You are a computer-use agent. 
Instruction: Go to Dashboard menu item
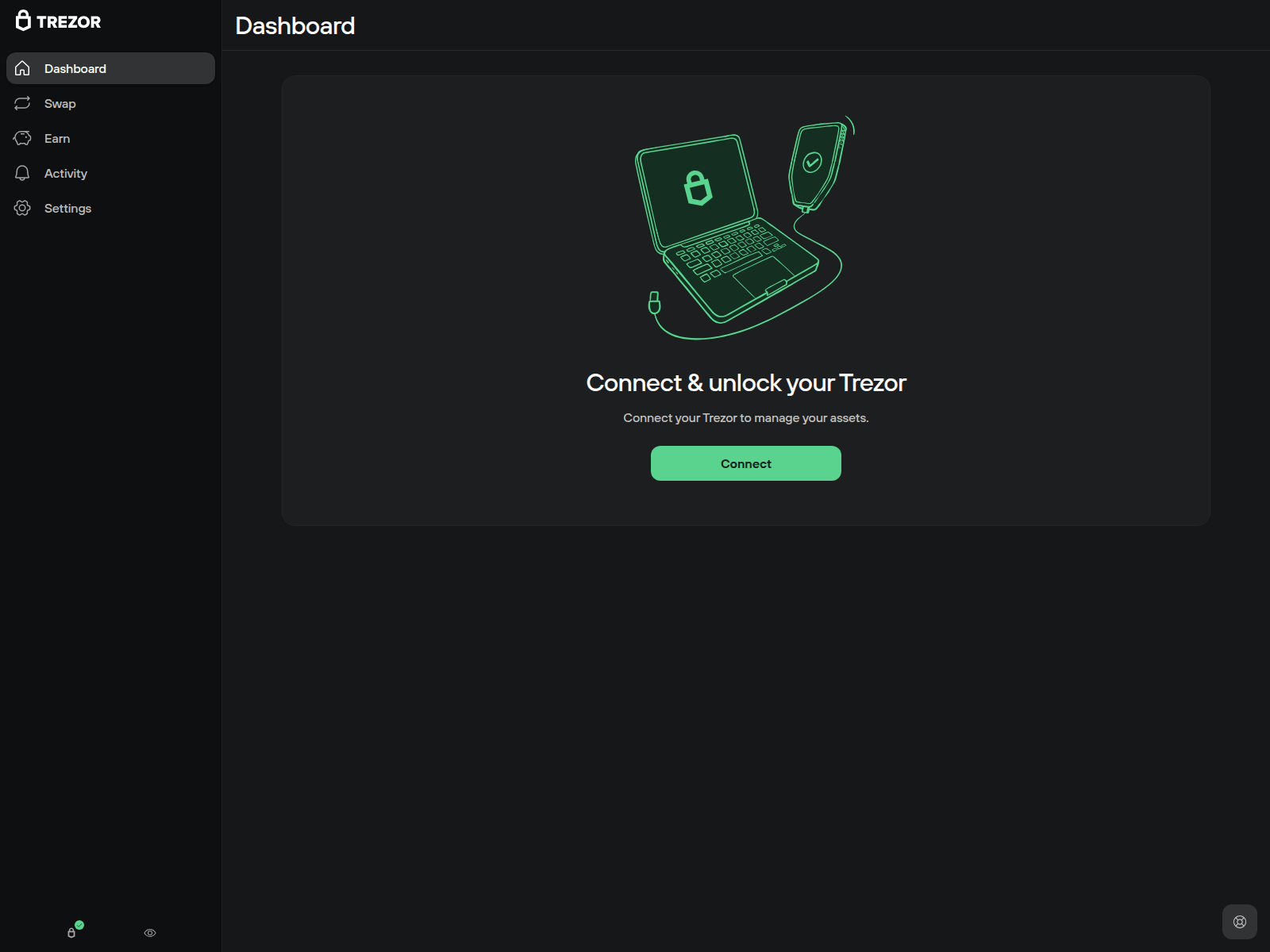click(x=110, y=68)
